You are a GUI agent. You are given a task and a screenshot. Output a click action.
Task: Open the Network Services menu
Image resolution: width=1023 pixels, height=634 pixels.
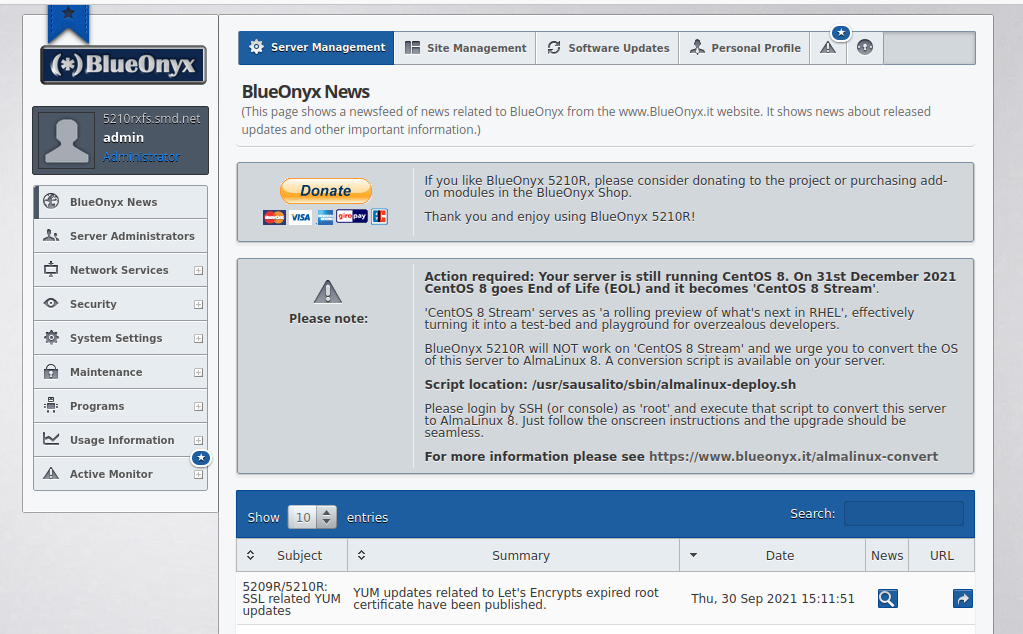121,270
